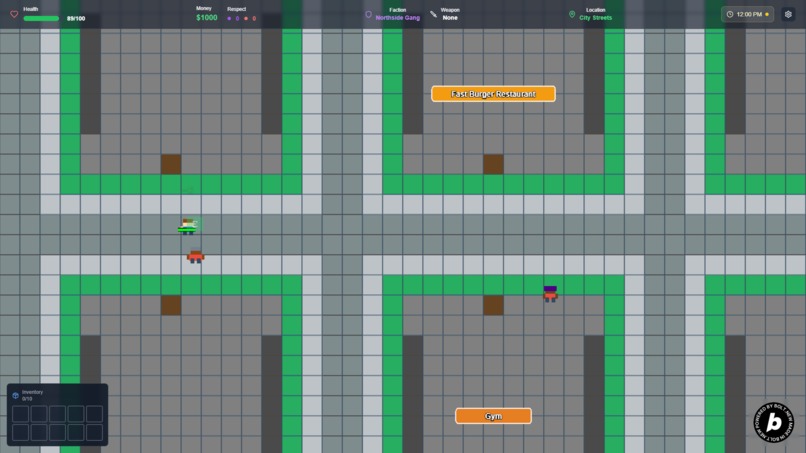Image resolution: width=806 pixels, height=453 pixels.
Task: Click the clock icon in the time box
Action: [730, 14]
